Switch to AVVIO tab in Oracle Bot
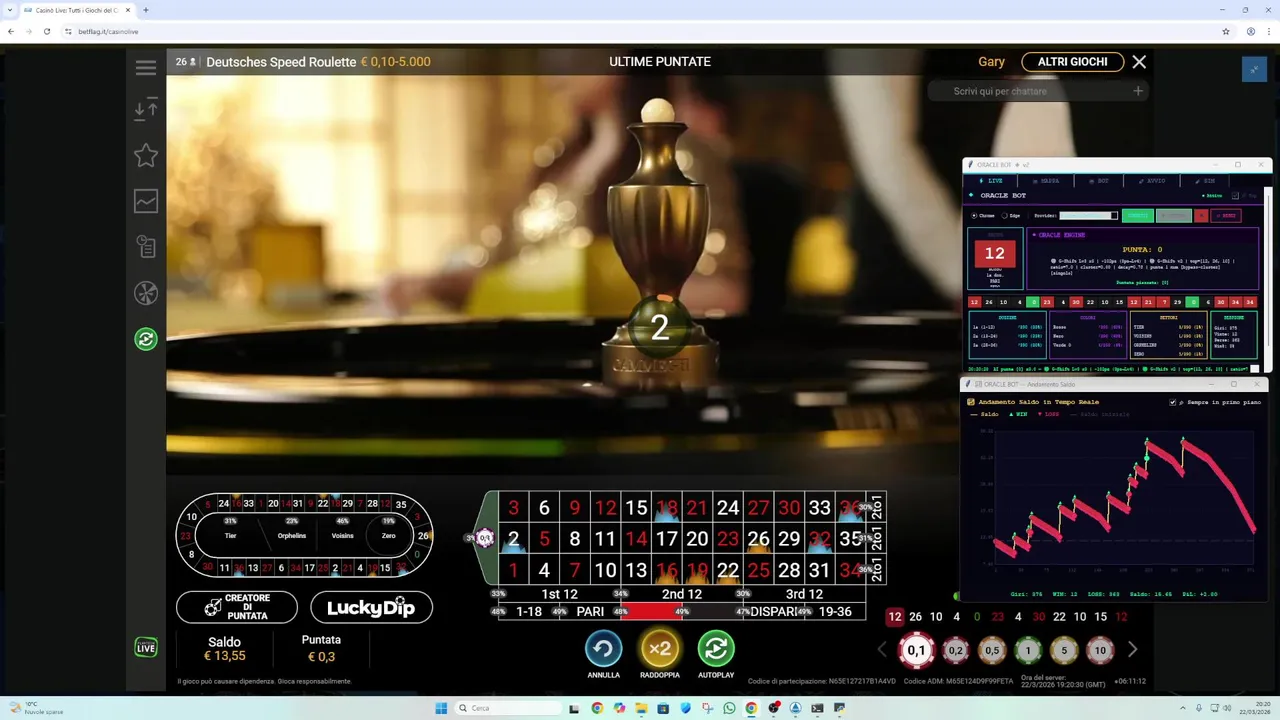Viewport: 1280px width, 720px height. pyautogui.click(x=1151, y=181)
